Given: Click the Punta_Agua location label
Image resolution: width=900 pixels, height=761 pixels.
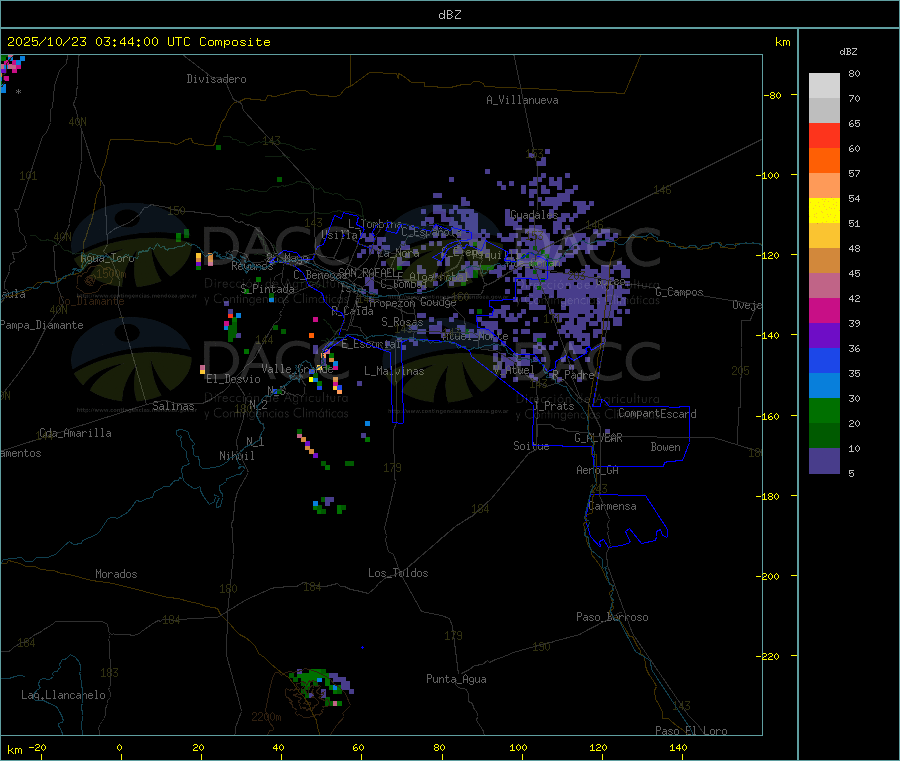Looking at the screenshot, I should click(x=456, y=679).
